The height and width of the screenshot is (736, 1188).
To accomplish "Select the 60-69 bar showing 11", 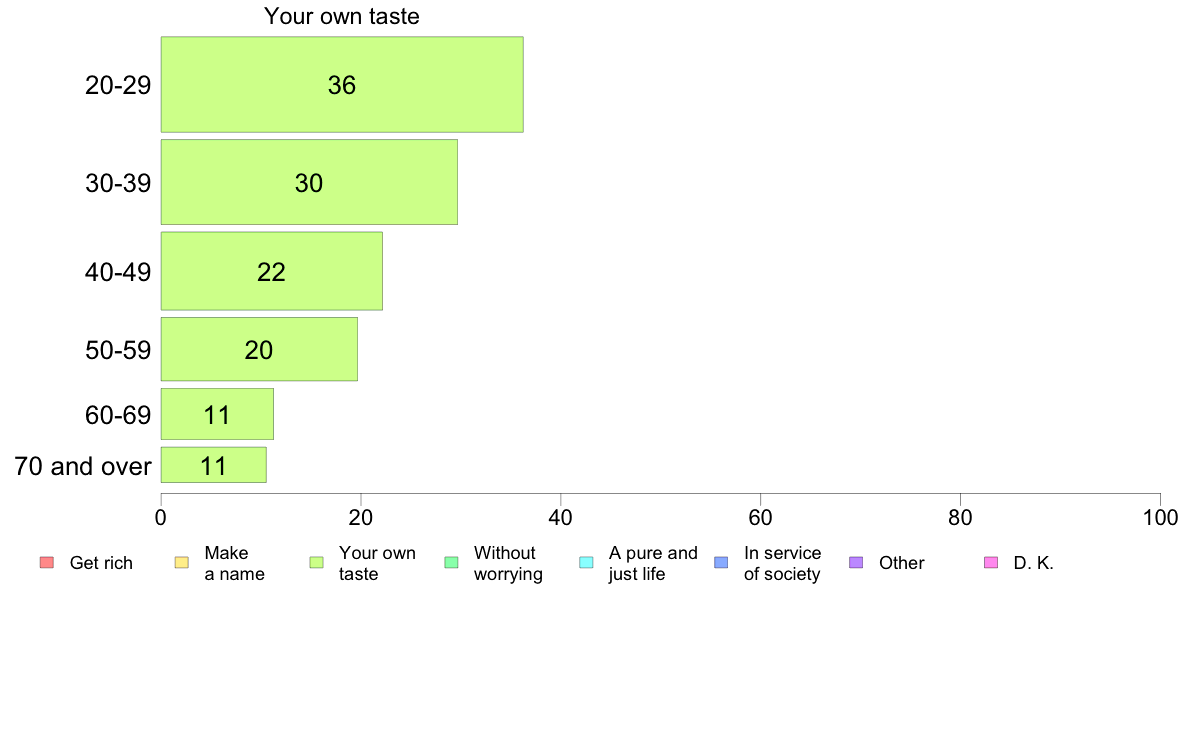I will pos(217,414).
